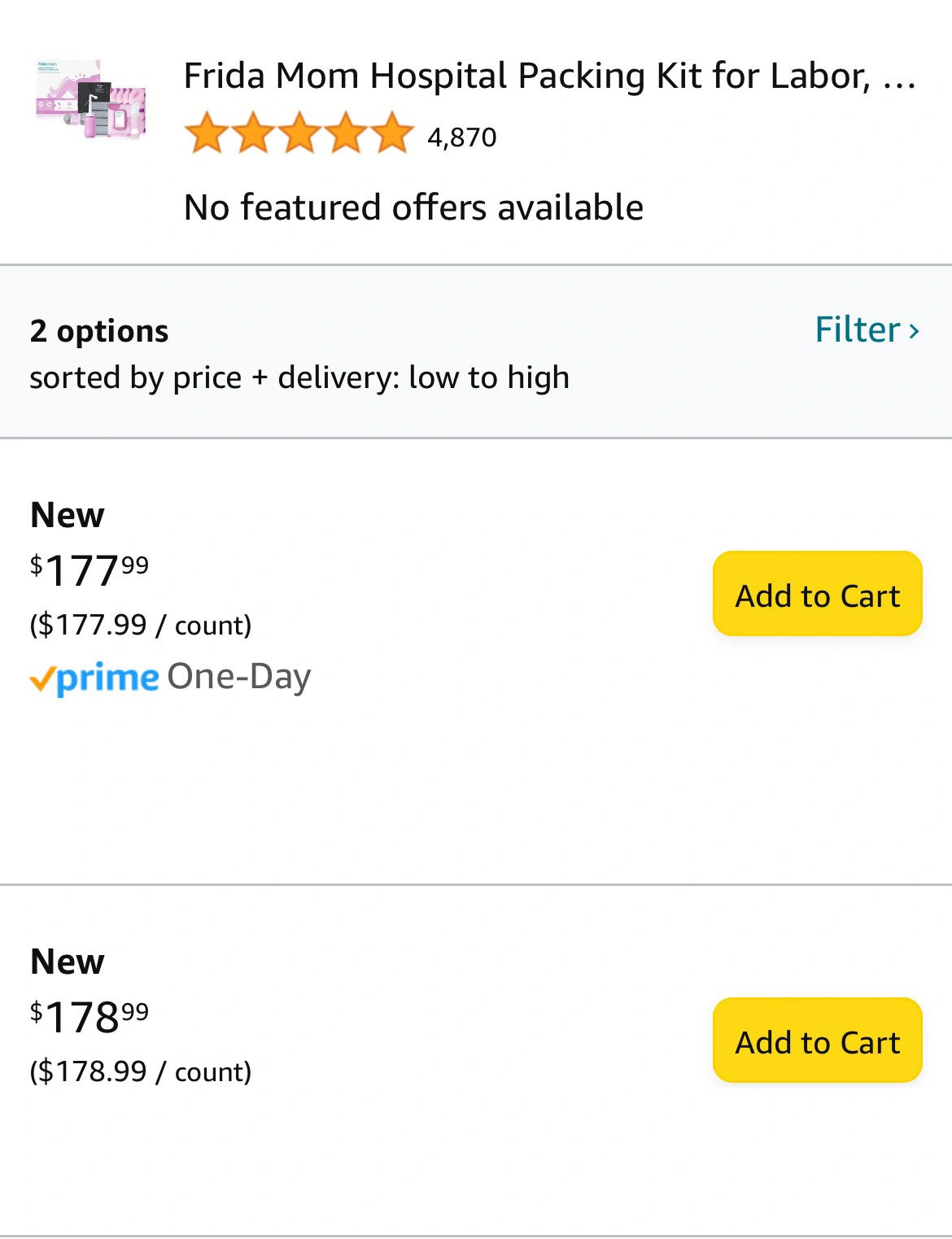This screenshot has width=952, height=1239.
Task: Select the $178.99 offer price
Action: (90, 1016)
